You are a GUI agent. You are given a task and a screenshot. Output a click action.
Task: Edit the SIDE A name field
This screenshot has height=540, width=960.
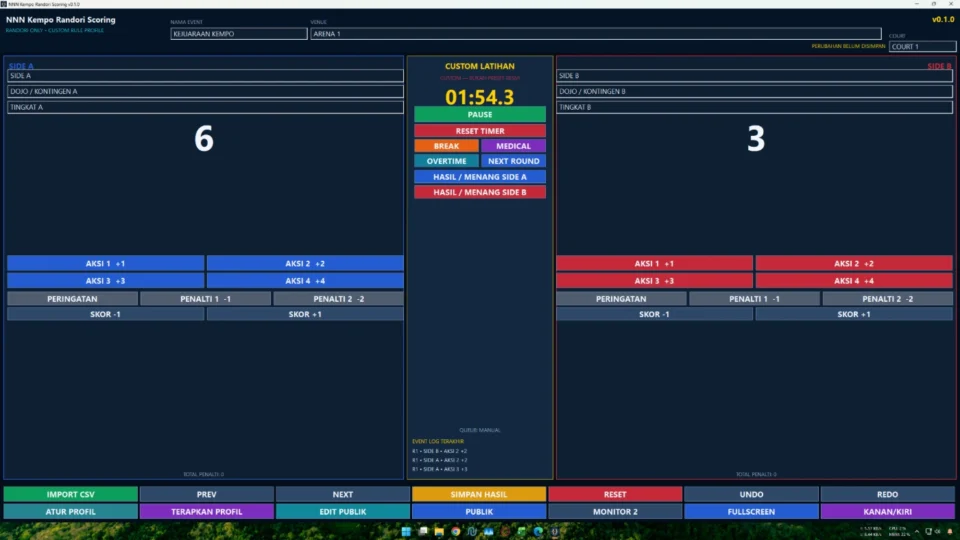coord(205,75)
